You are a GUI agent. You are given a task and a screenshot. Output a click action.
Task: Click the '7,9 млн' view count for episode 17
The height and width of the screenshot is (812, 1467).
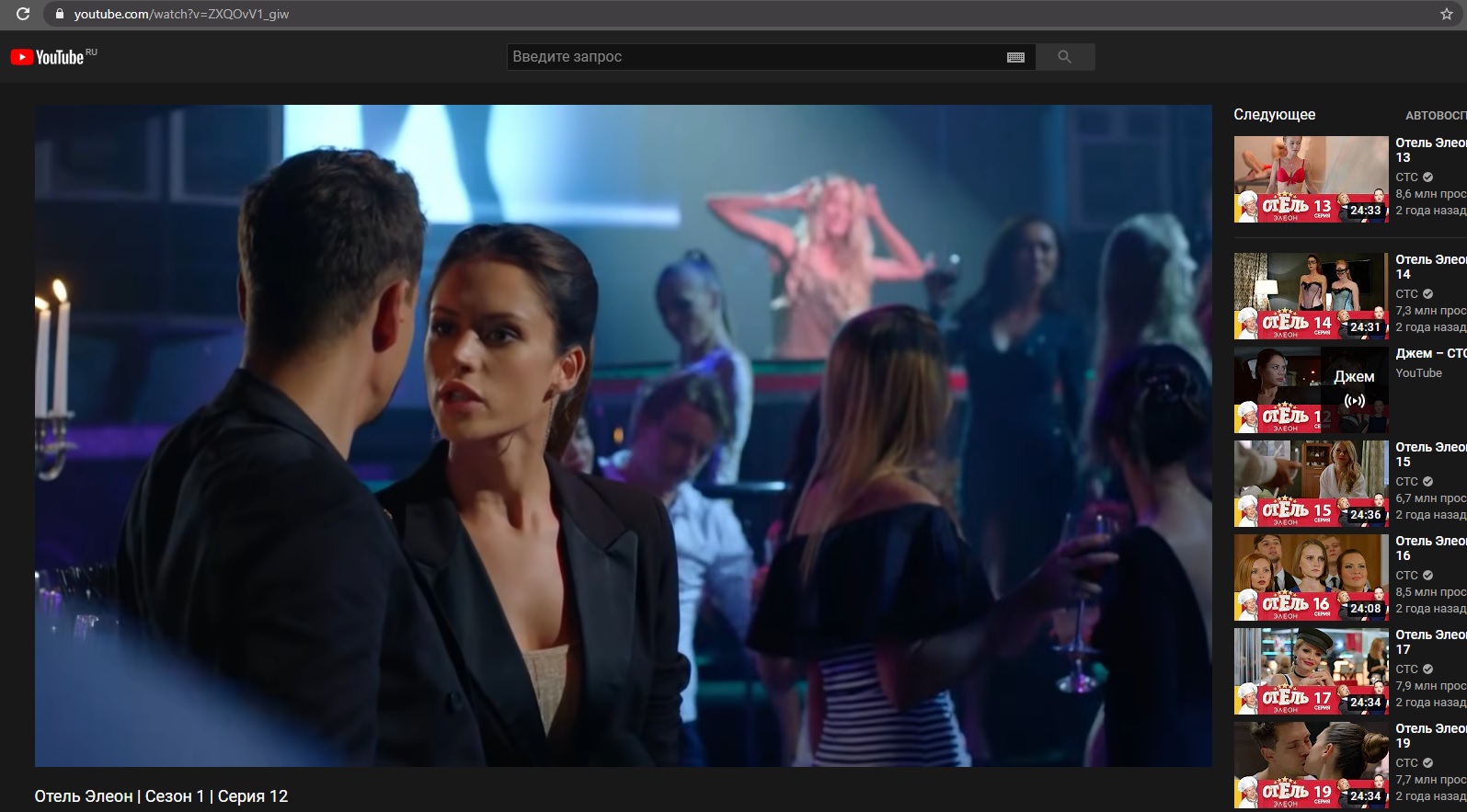(1431, 686)
